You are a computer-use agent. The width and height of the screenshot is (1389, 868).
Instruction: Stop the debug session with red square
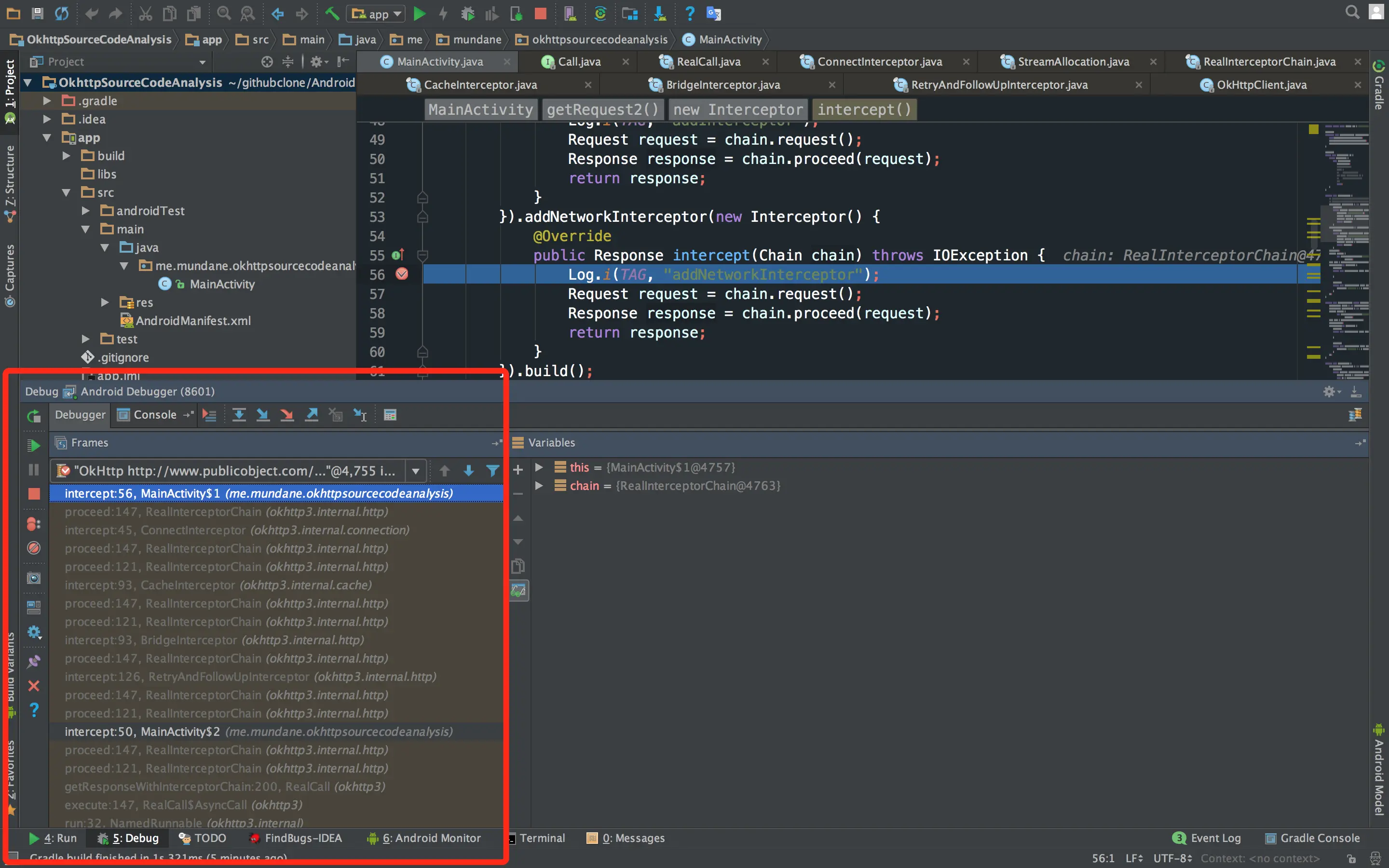click(x=34, y=494)
